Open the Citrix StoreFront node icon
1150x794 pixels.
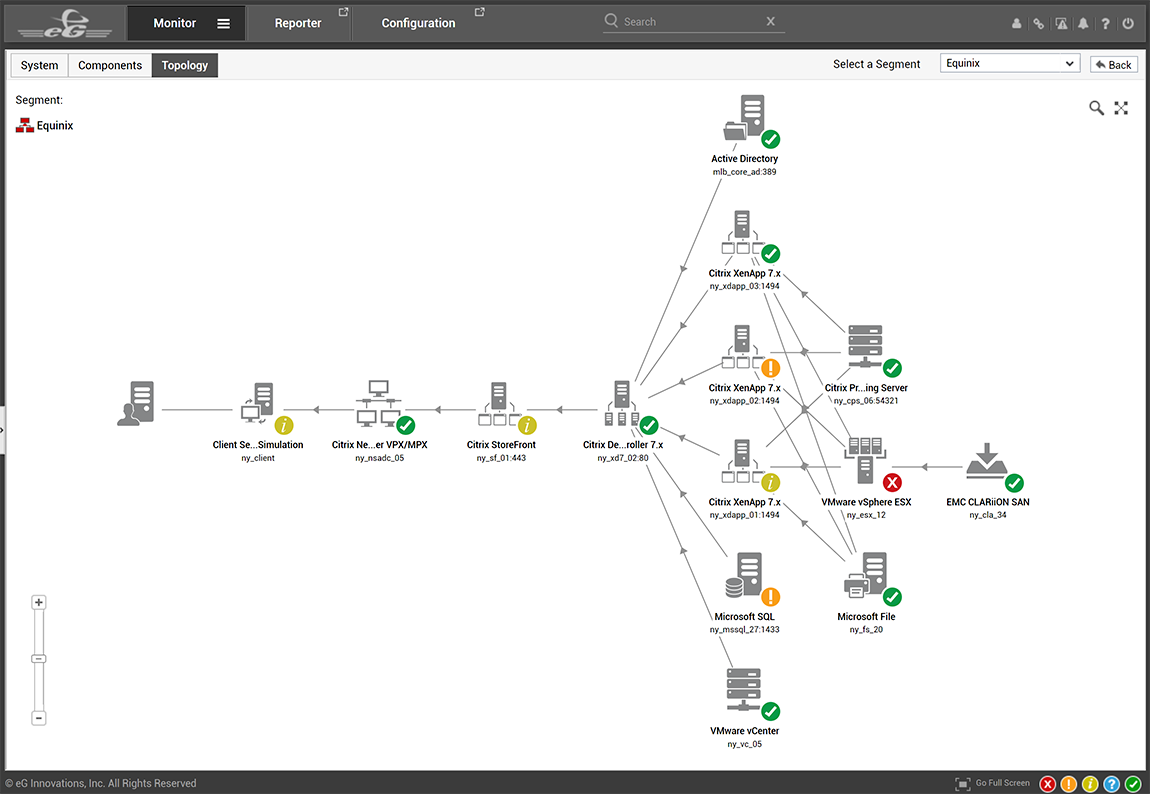499,403
